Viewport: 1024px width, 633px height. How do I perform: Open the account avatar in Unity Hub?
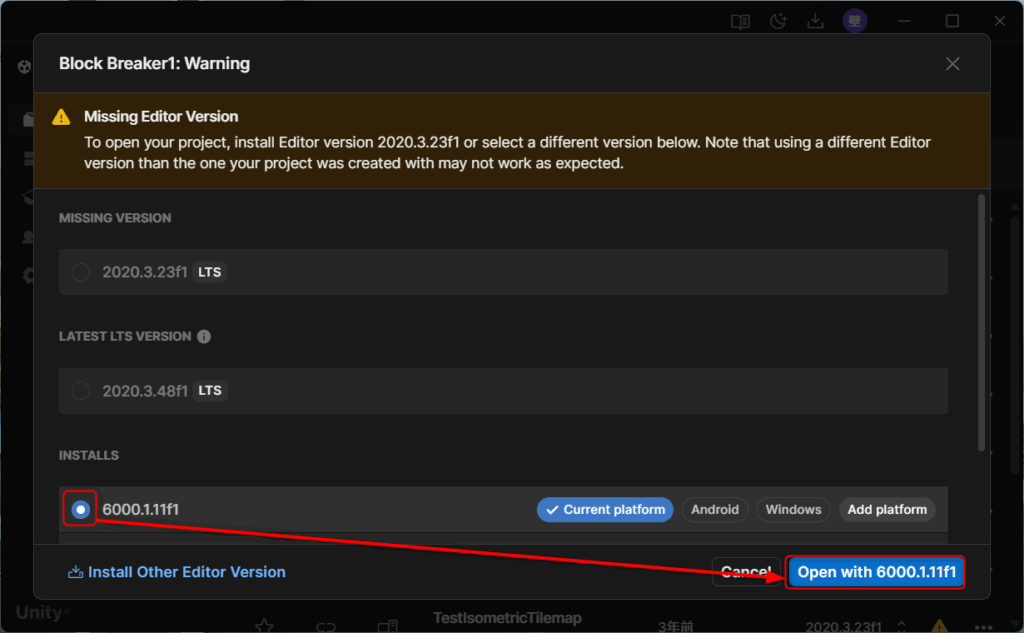click(x=855, y=21)
